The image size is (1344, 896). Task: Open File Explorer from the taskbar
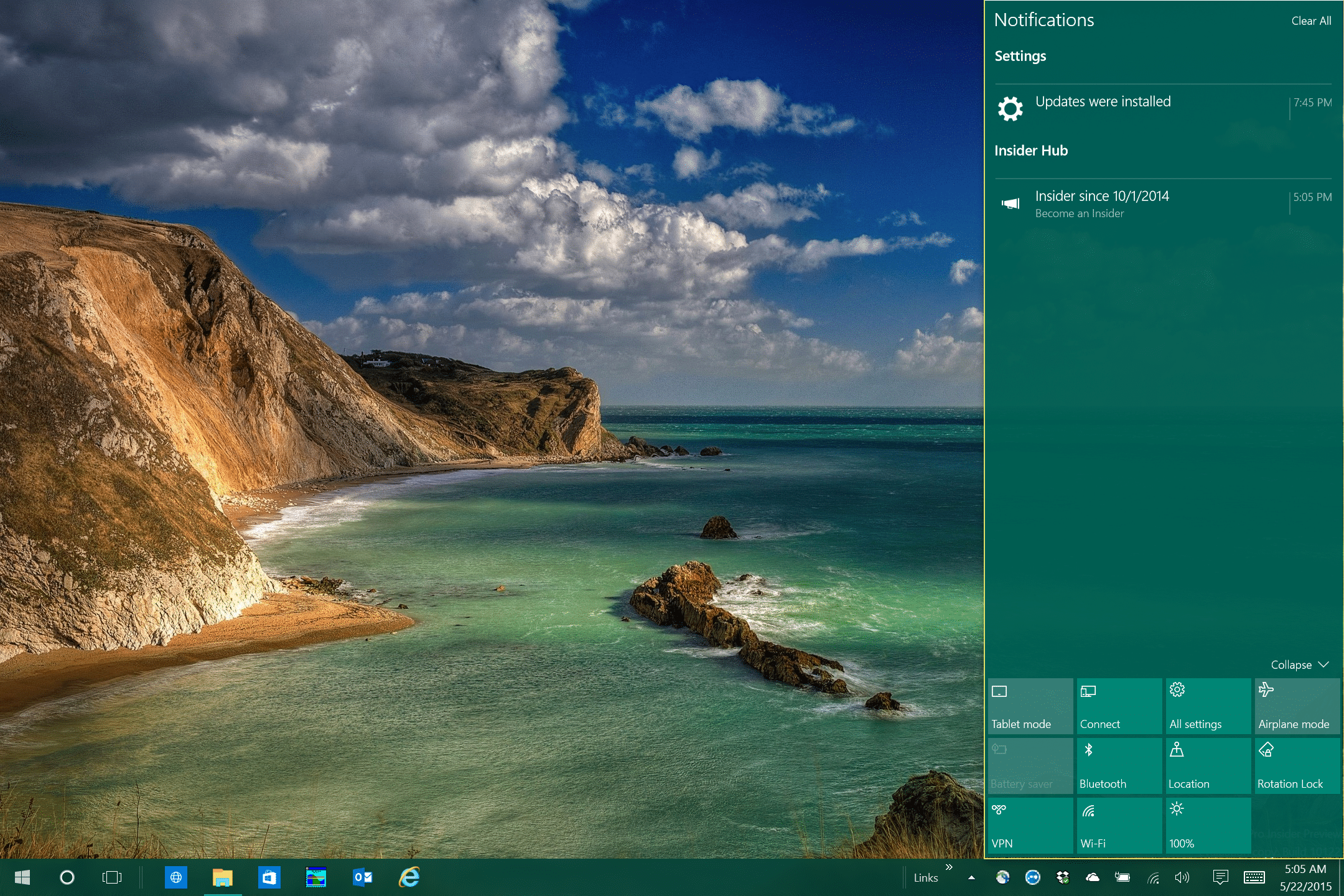[222, 877]
